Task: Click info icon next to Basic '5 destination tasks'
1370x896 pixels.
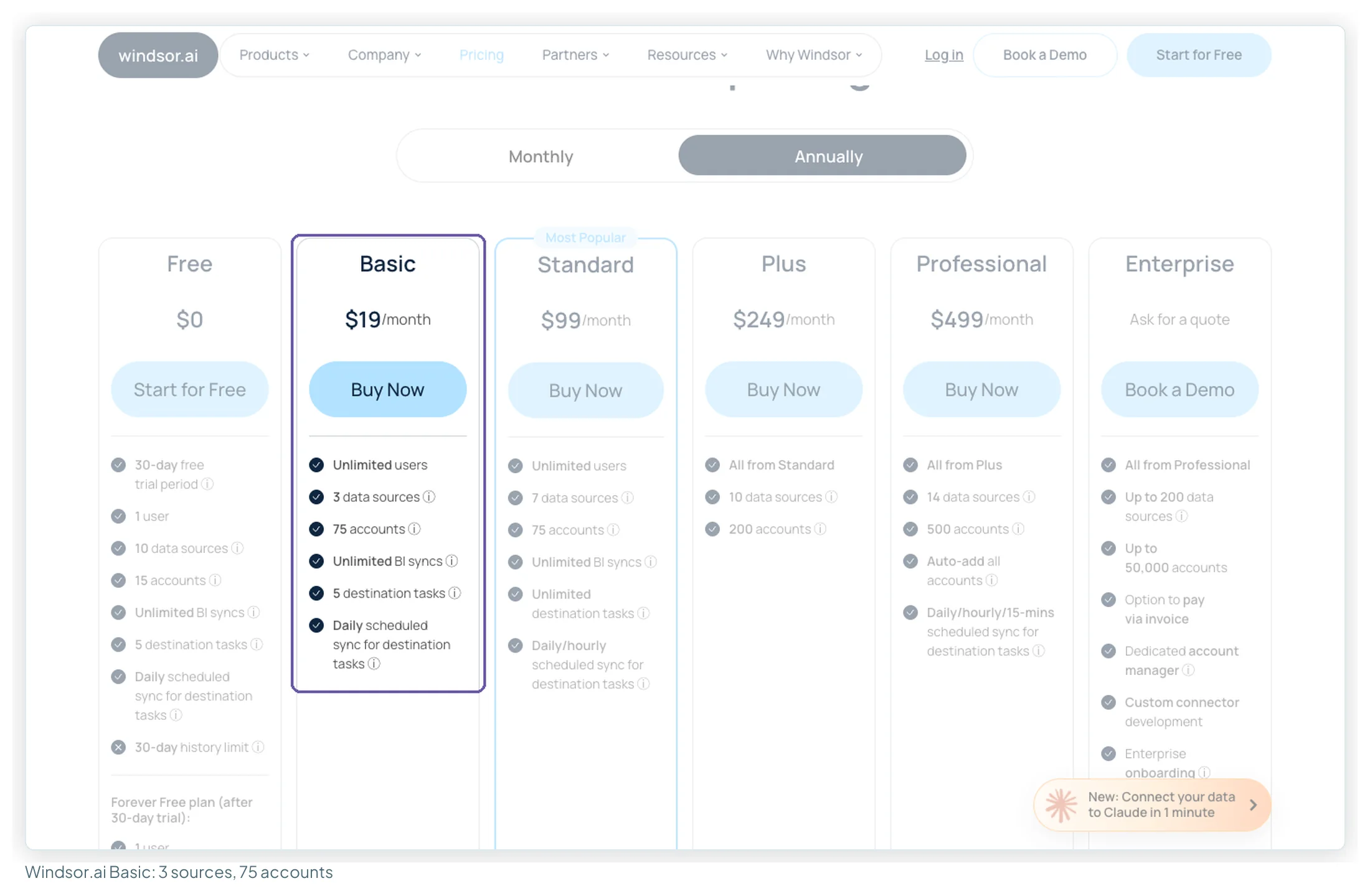Action: pos(455,593)
